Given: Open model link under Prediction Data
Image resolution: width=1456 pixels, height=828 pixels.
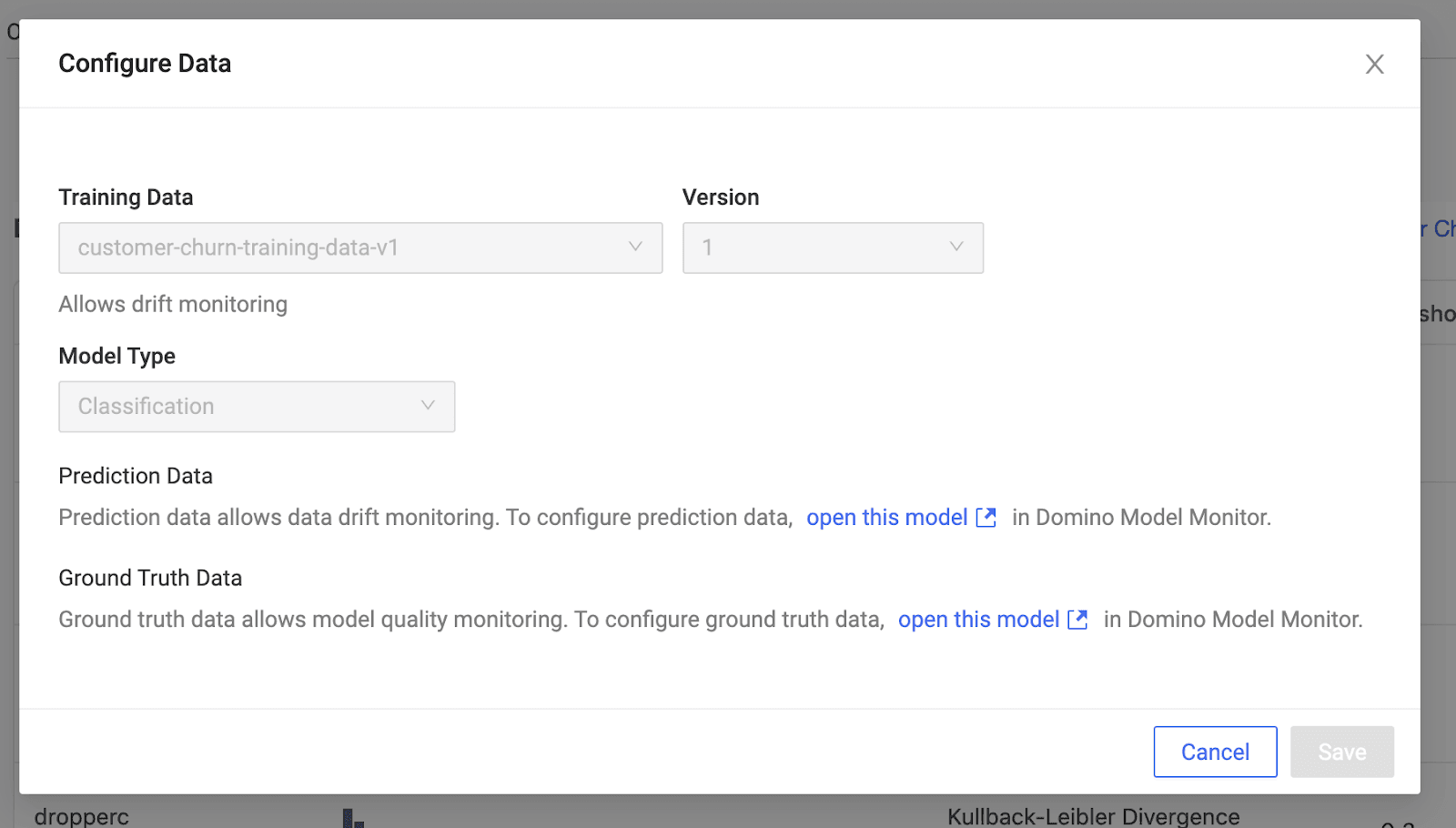Looking at the screenshot, I should click(886, 518).
